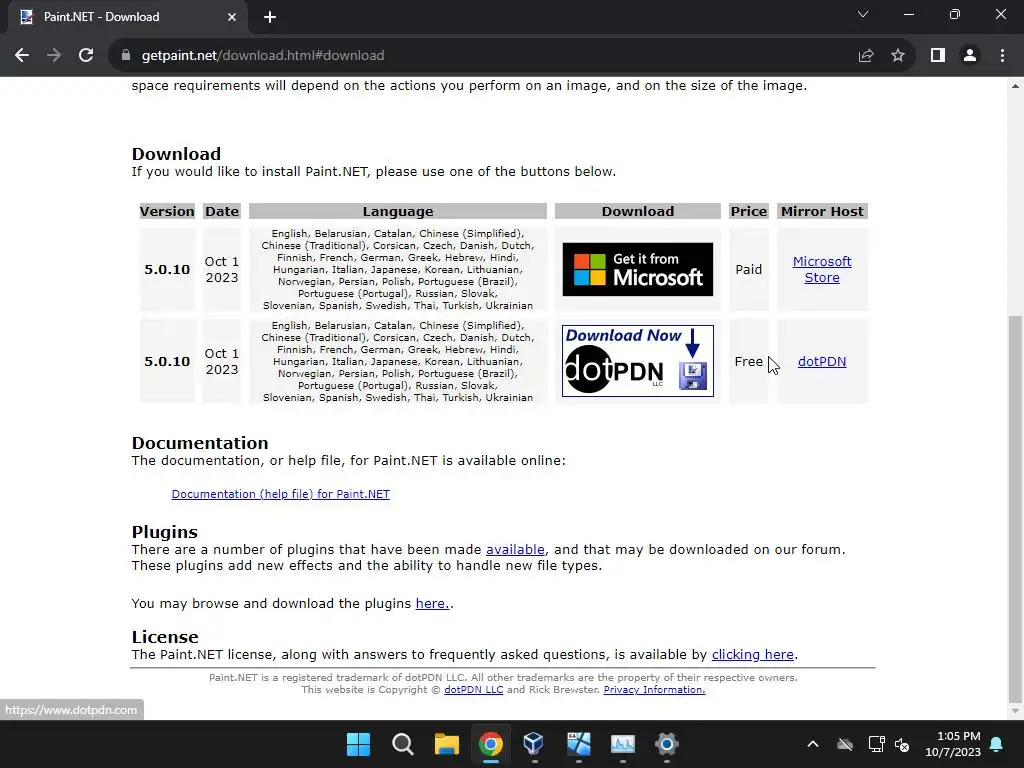Select the Paint.NET - Download tab
This screenshot has height=768, width=1024.
(x=127, y=18)
